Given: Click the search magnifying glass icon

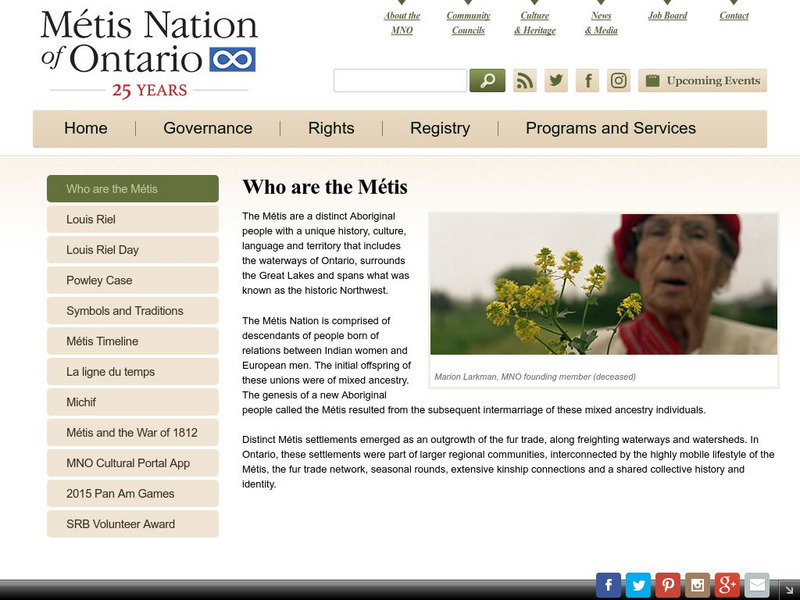Looking at the screenshot, I should click(x=486, y=79).
